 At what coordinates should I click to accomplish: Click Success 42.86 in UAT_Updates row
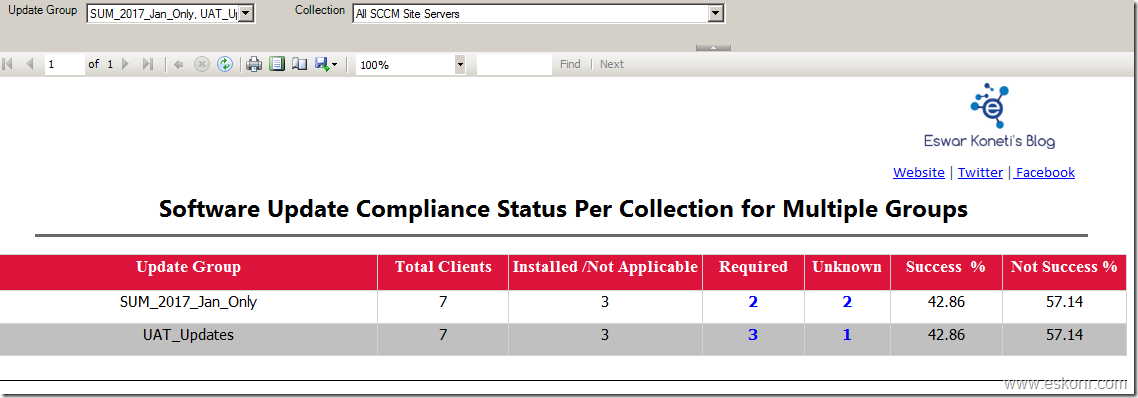tap(946, 336)
